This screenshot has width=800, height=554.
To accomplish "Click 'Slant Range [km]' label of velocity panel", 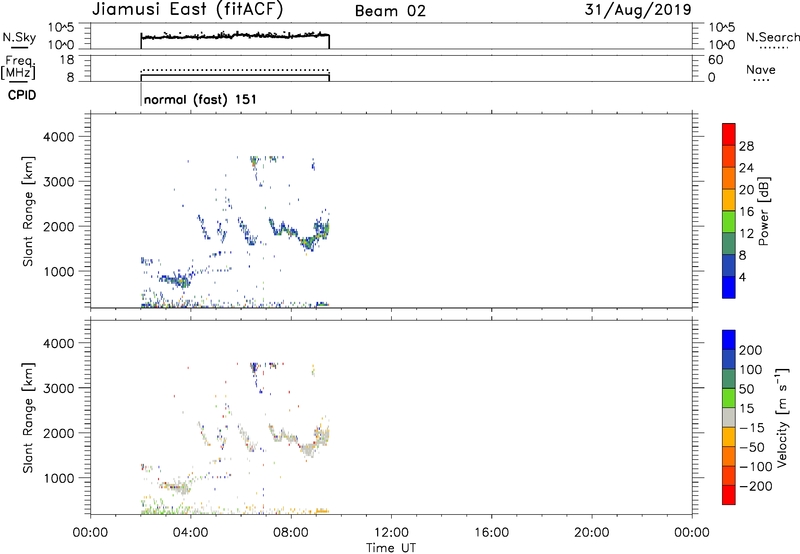I will (28, 418).
